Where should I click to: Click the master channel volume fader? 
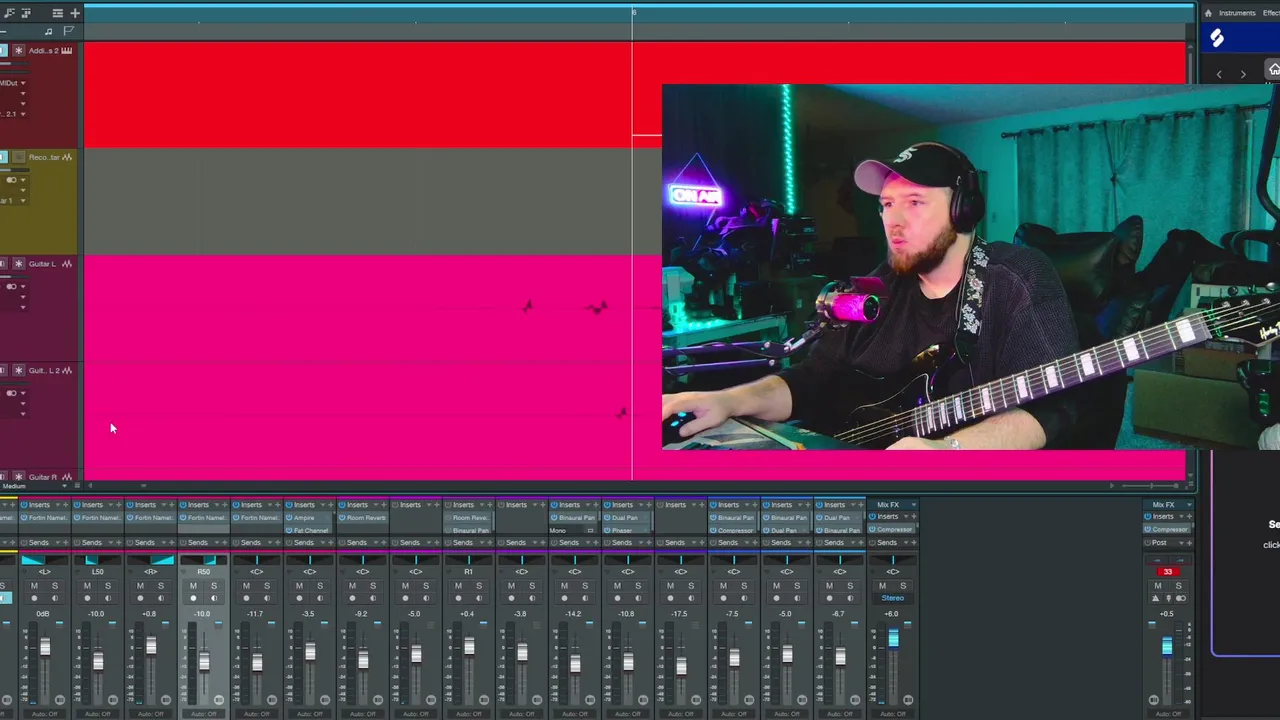[x=1167, y=647]
